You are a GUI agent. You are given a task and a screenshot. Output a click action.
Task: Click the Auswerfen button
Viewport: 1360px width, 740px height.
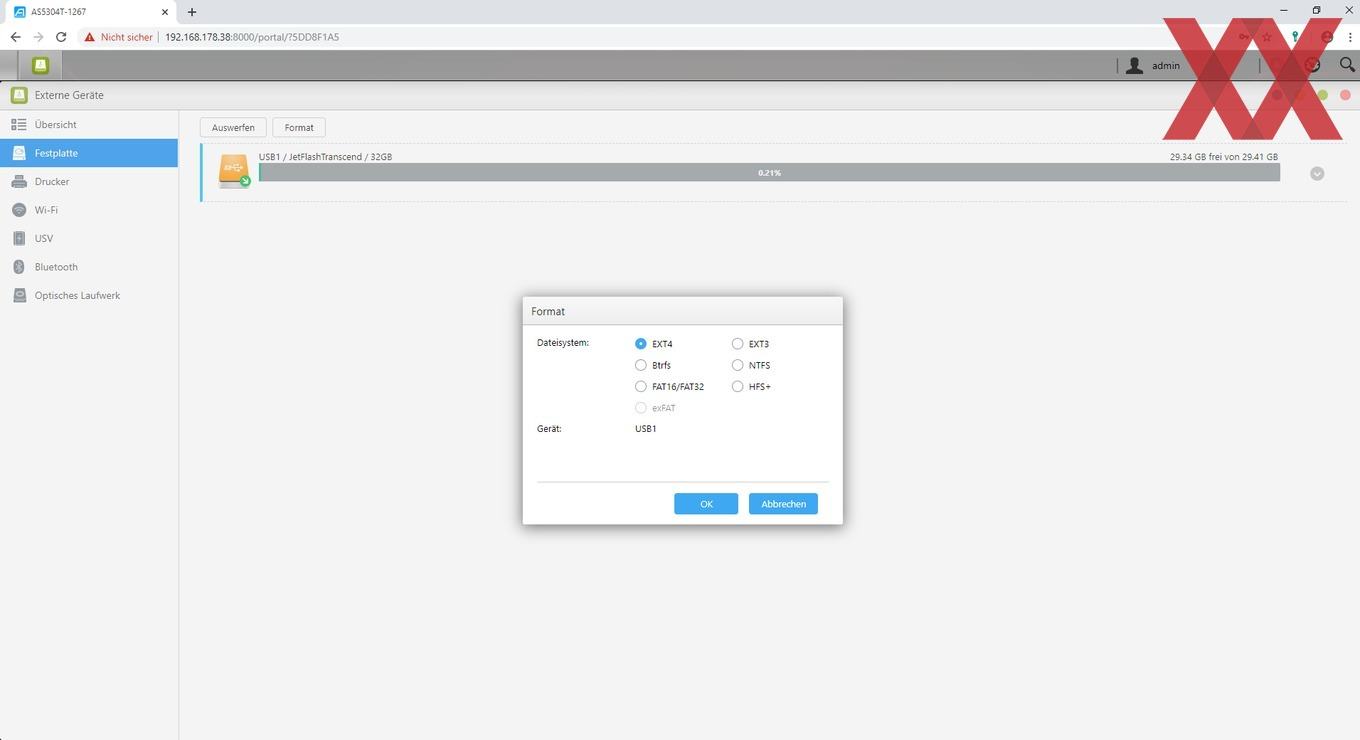[233, 127]
